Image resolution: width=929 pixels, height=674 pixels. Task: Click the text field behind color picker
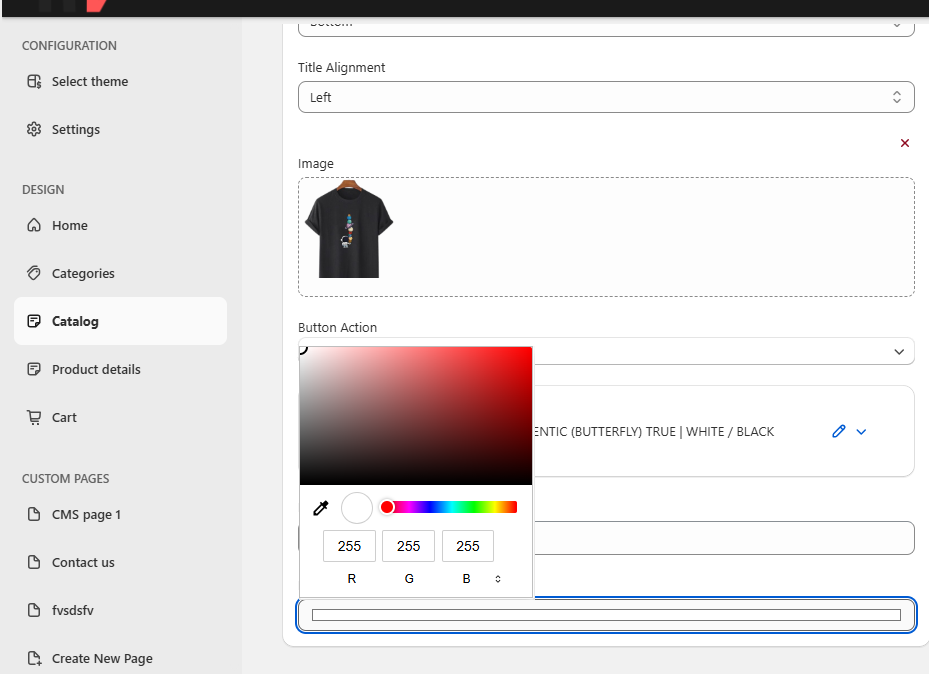tap(724, 538)
